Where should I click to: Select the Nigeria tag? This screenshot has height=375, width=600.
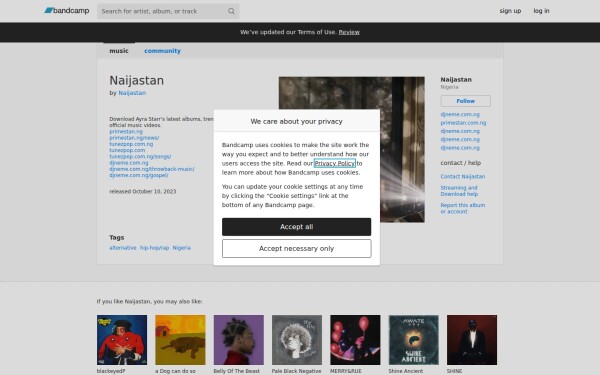click(181, 248)
